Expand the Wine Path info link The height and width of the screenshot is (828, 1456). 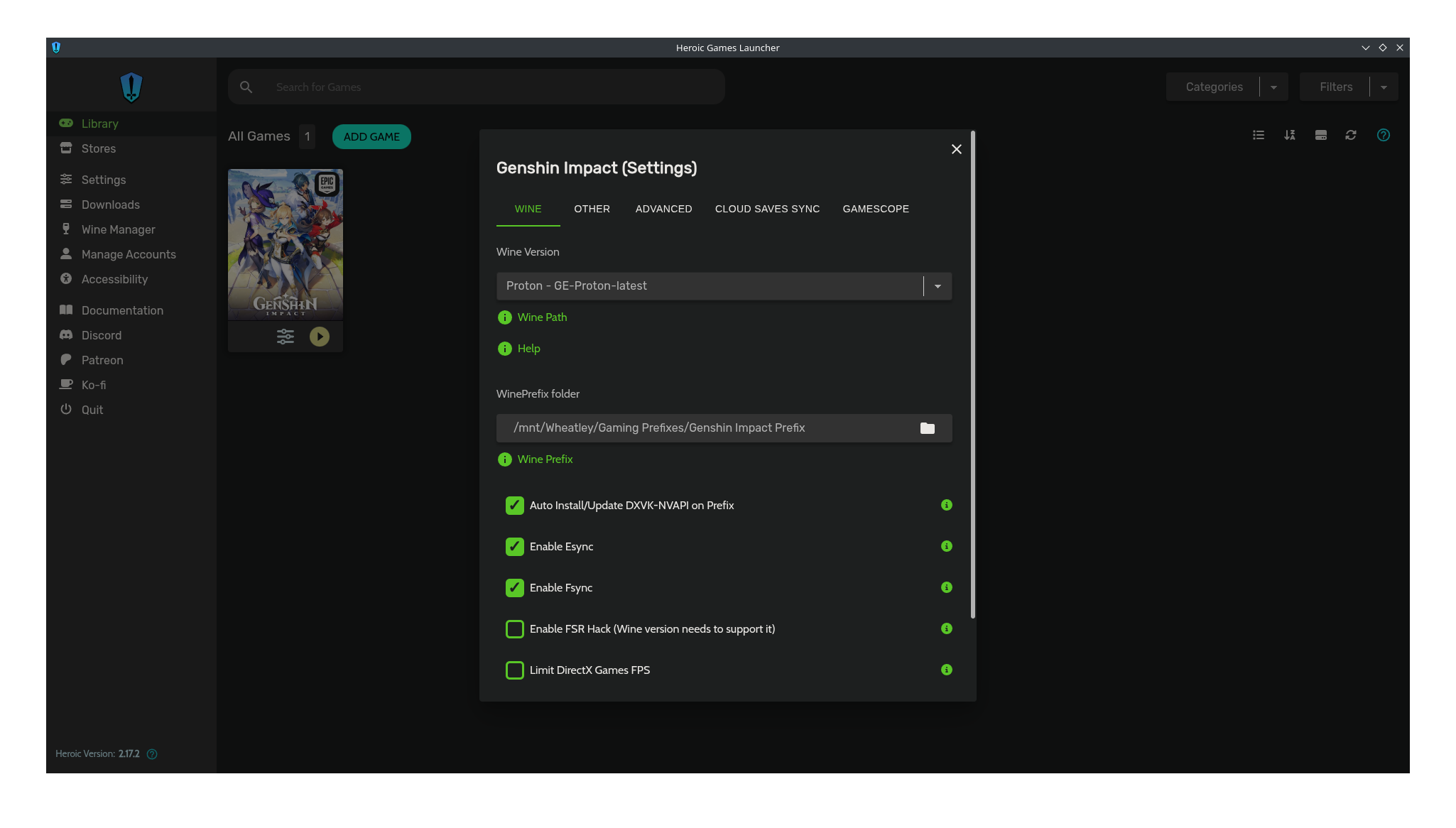pyautogui.click(x=542, y=317)
